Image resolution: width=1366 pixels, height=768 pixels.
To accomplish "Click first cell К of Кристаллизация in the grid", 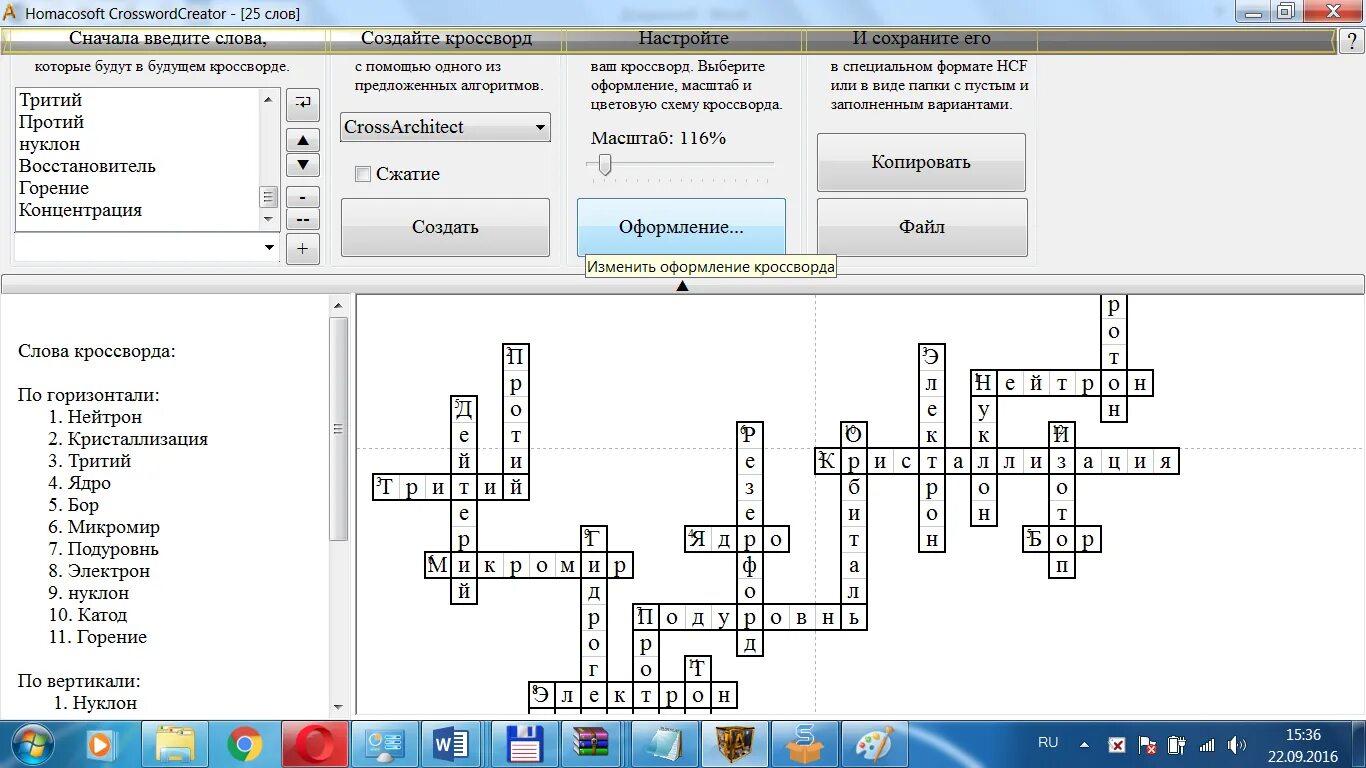I will pos(828,461).
